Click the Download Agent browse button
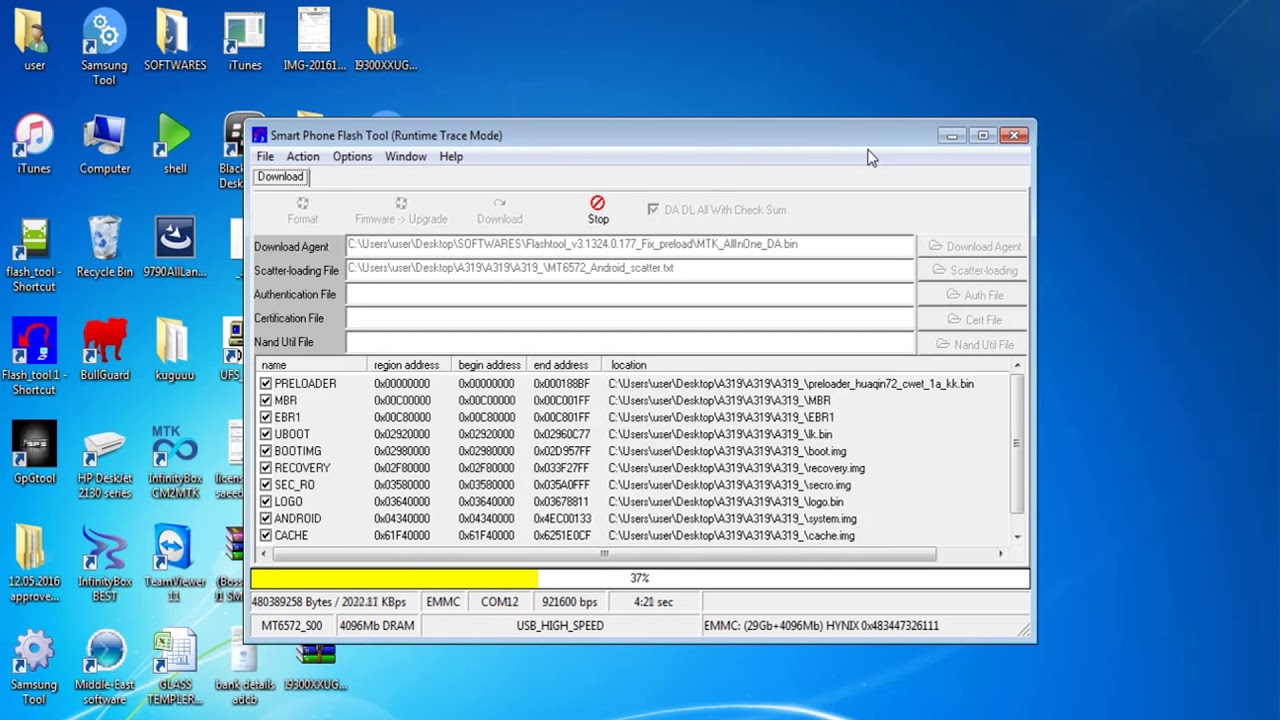This screenshot has height=720, width=1280. point(973,246)
